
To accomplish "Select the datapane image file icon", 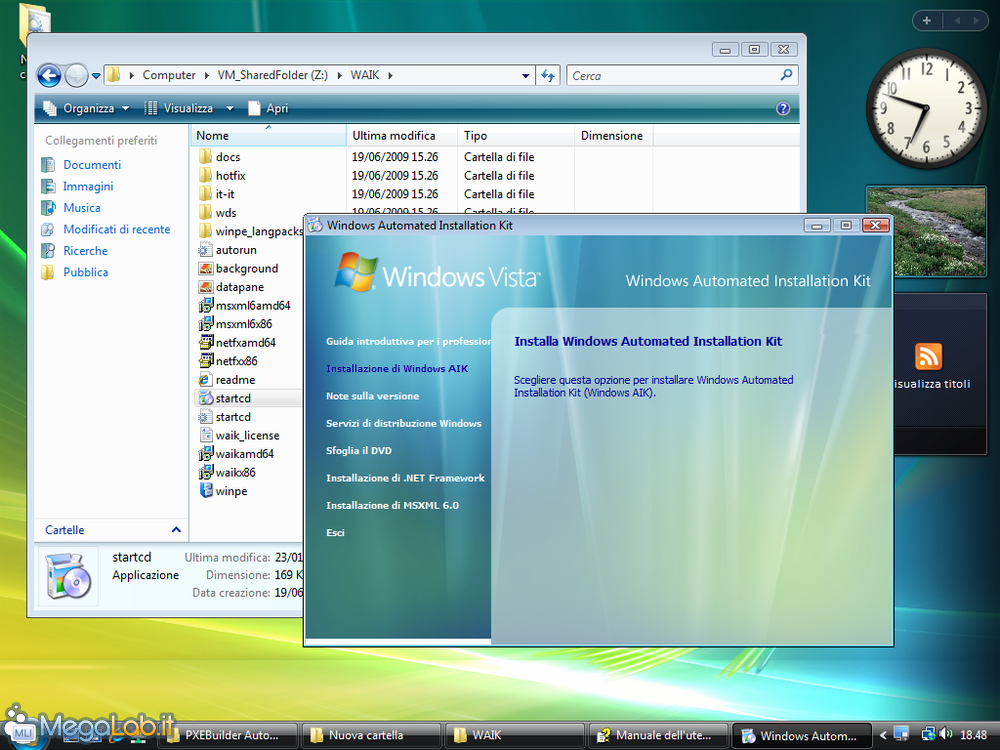I will 205,287.
